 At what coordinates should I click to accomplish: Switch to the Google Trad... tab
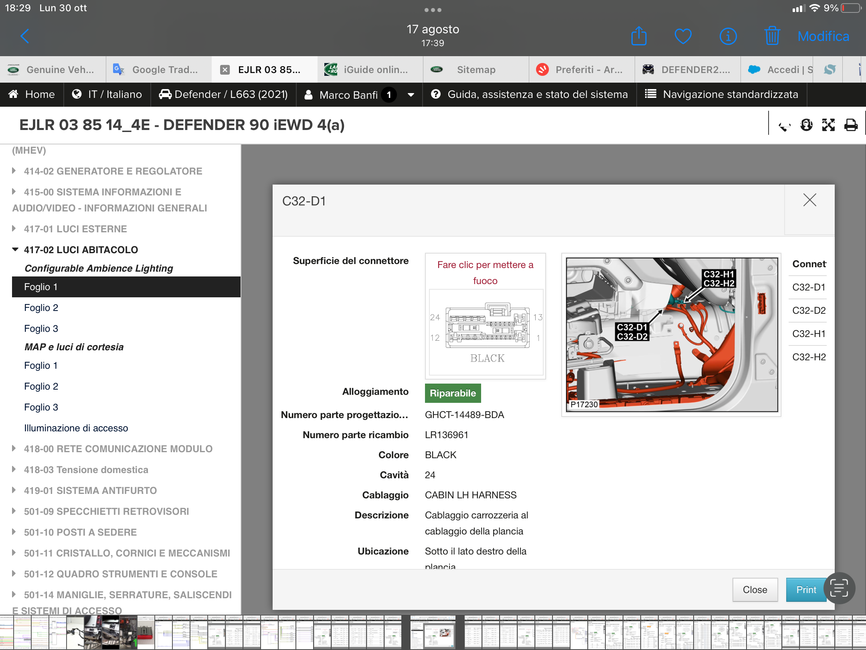(158, 70)
